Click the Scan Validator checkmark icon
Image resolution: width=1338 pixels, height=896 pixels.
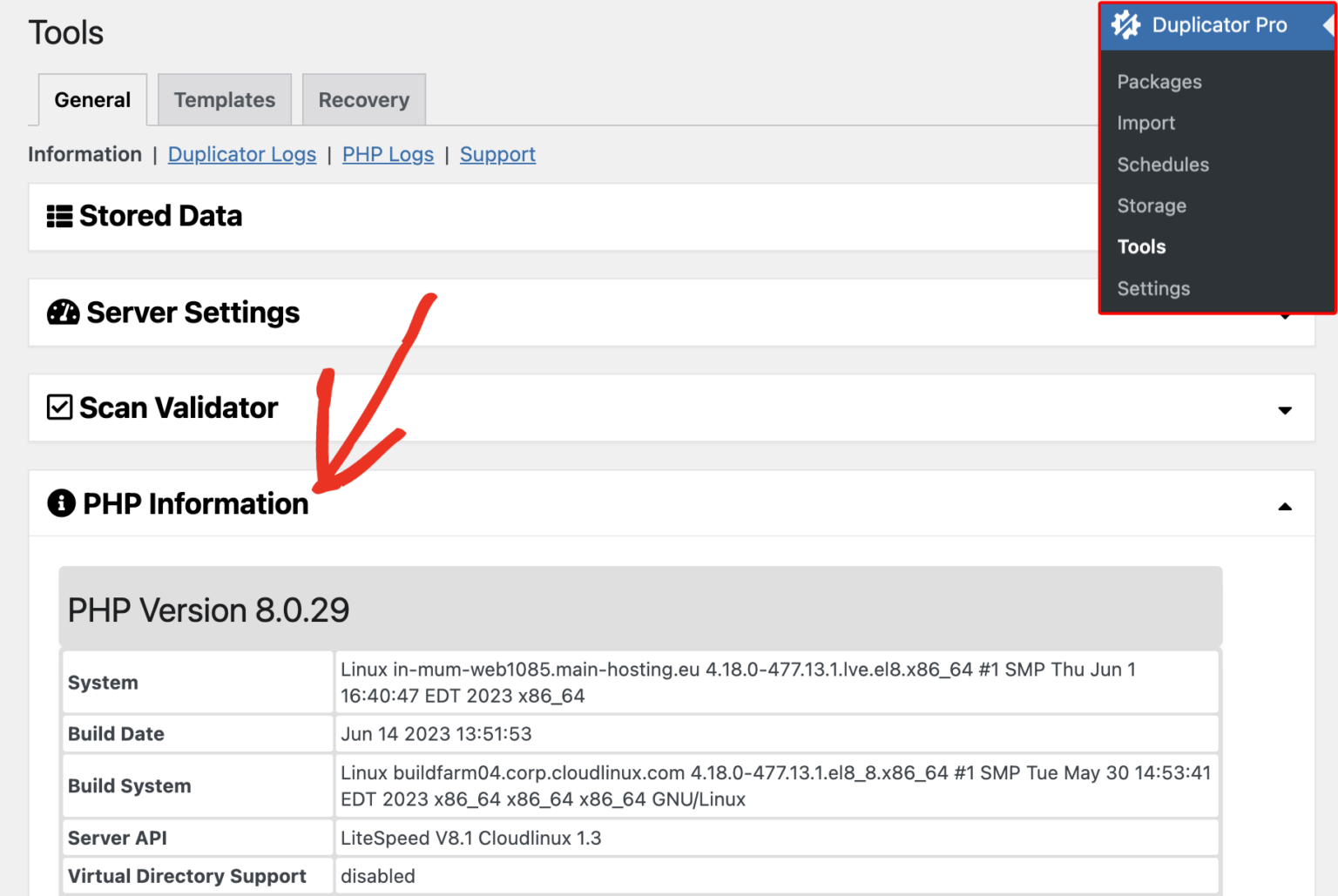(58, 407)
